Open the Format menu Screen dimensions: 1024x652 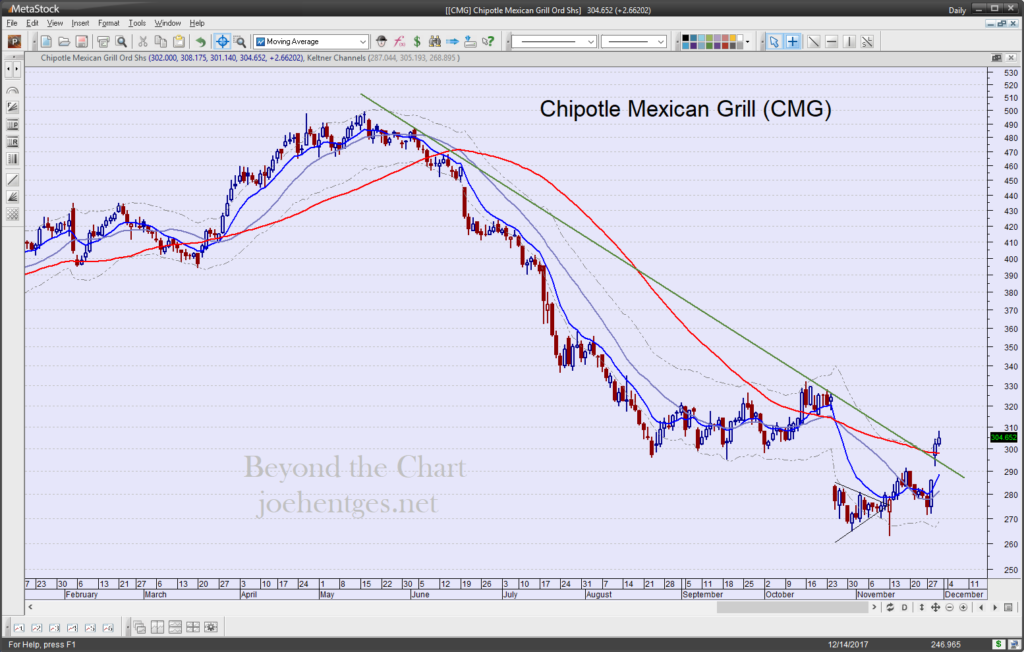(x=108, y=23)
